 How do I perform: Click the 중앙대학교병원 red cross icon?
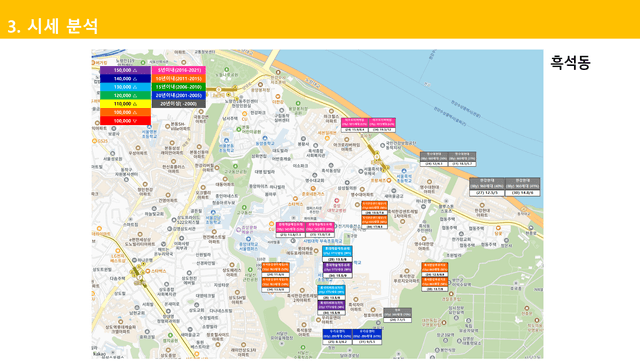click(x=336, y=200)
